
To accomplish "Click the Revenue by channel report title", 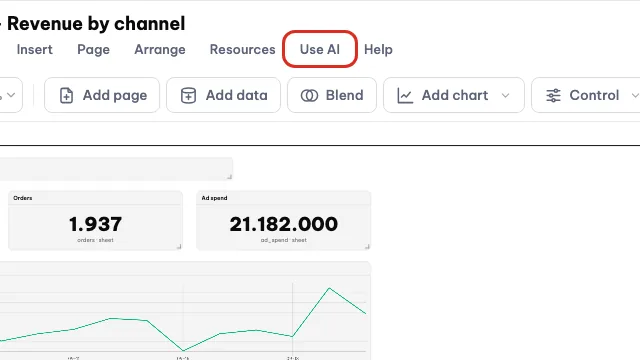I will [96, 24].
